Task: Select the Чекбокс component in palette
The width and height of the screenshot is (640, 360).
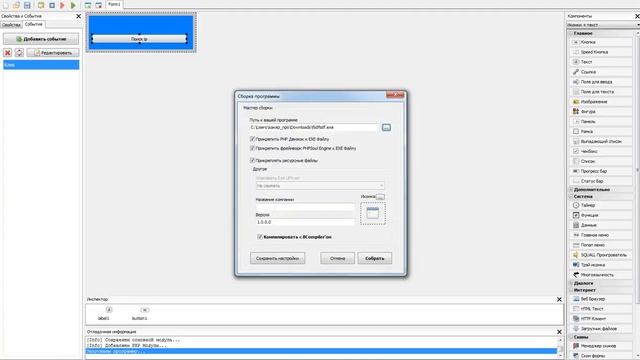Action: pos(601,151)
